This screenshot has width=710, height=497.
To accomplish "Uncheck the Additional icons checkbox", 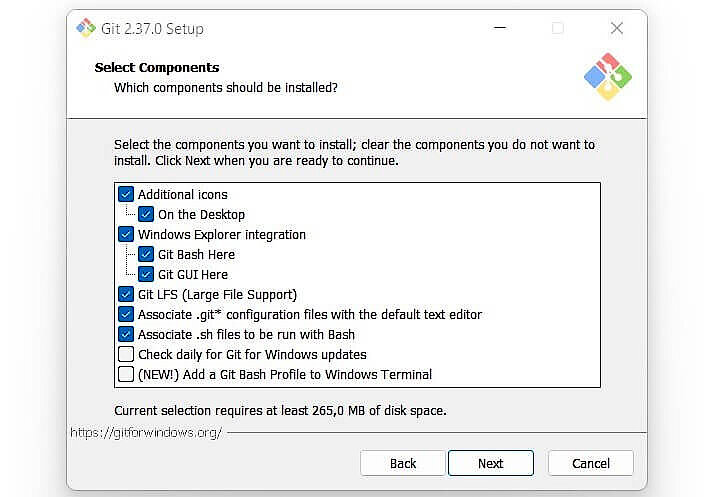I will (x=126, y=194).
